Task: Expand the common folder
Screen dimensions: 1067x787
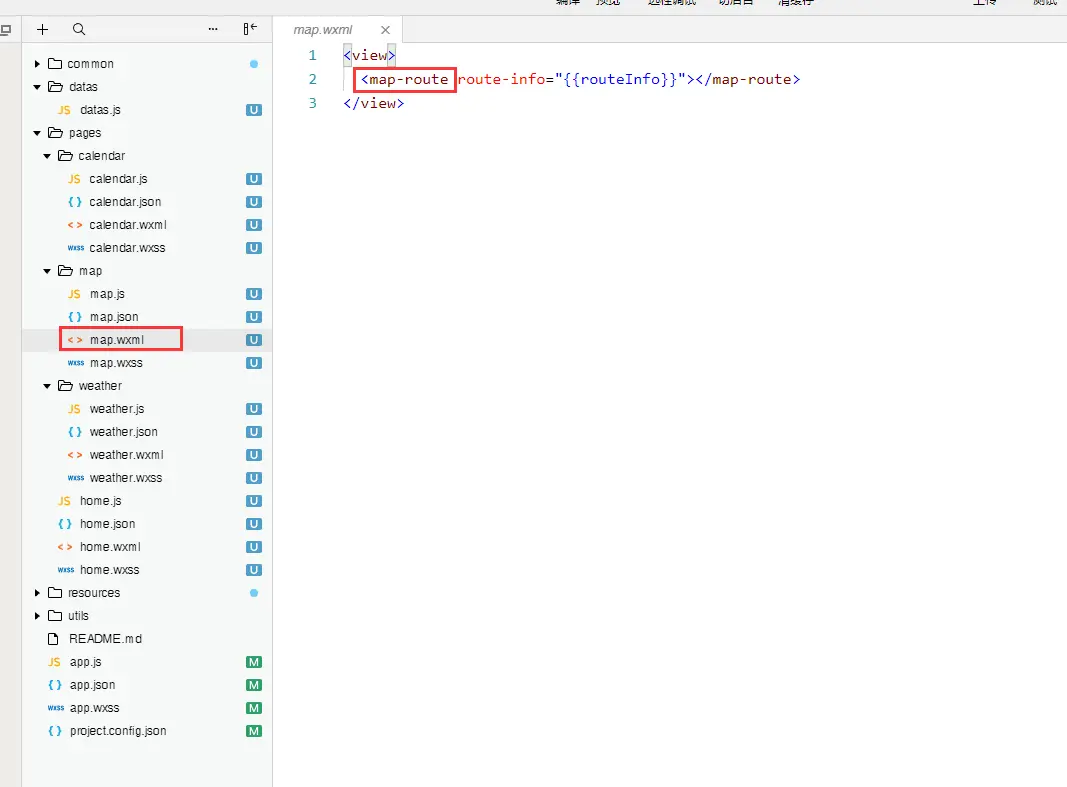Action: click(37, 64)
